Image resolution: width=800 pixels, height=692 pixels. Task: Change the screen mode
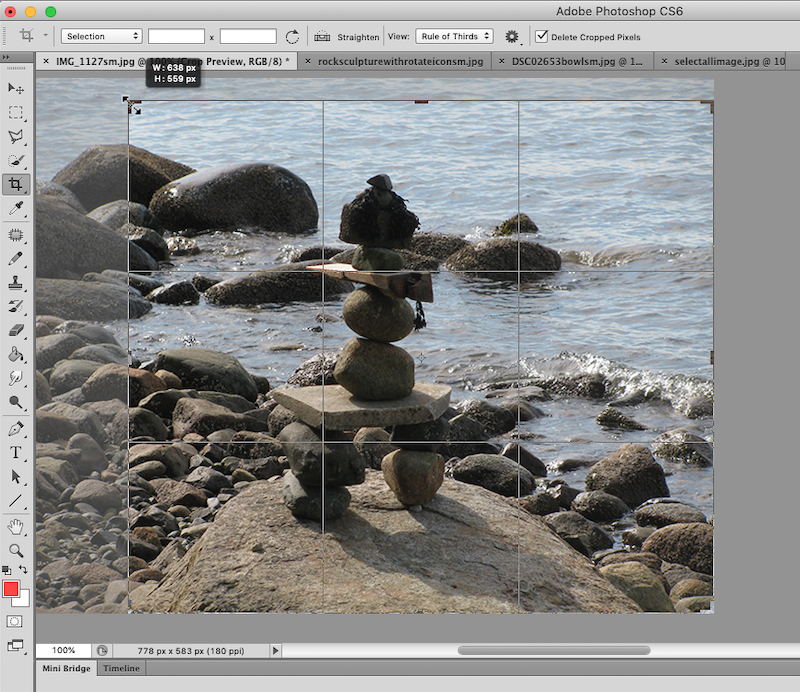(x=15, y=645)
